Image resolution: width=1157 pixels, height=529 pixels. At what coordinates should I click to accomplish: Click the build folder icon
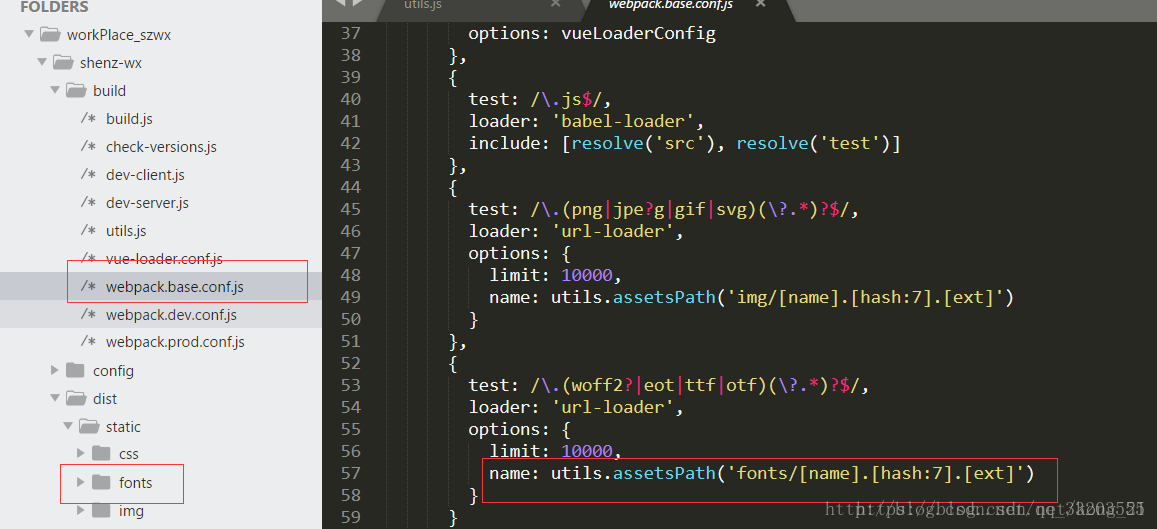pyautogui.click(x=76, y=91)
